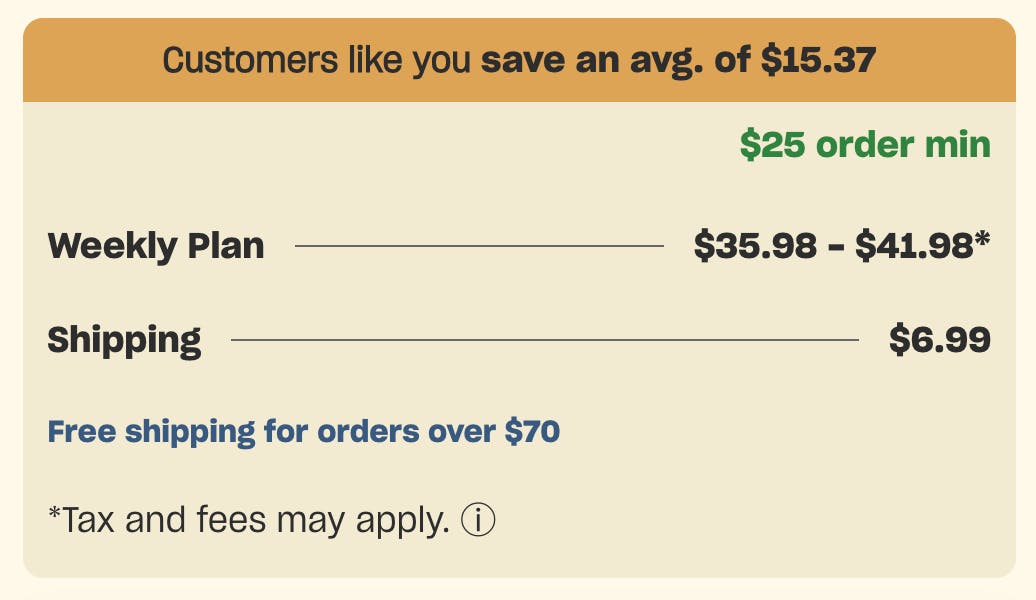This screenshot has height=600, width=1036.
Task: Click the $41.98 upper weekly price
Action: (x=914, y=245)
